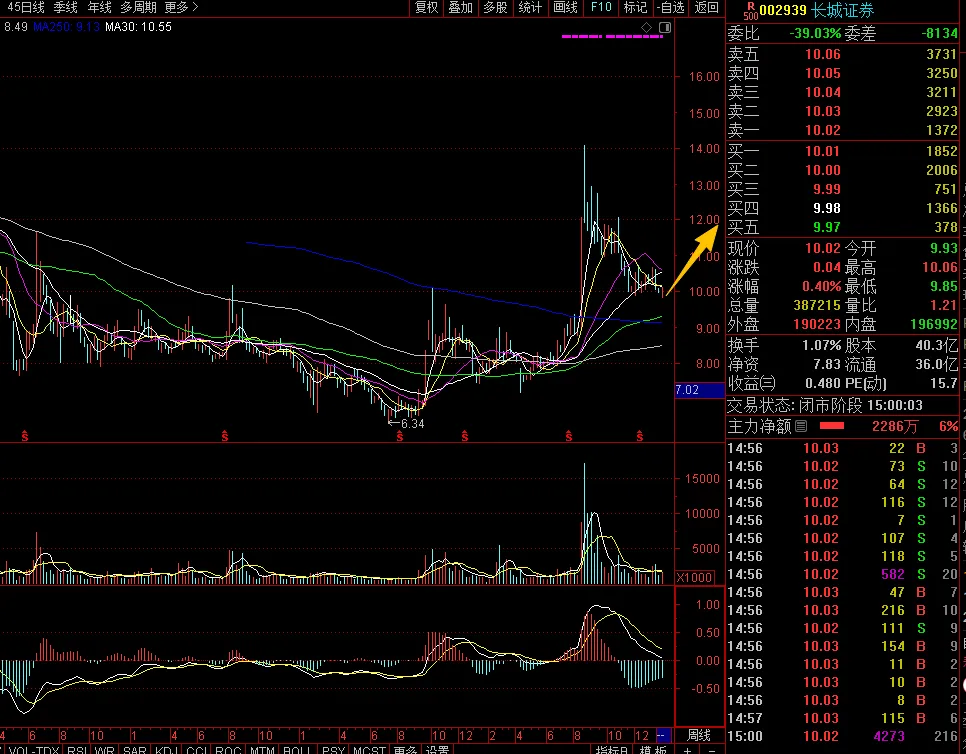966x754 pixels.
Task: Click the 模板 template button
Action: [653, 750]
